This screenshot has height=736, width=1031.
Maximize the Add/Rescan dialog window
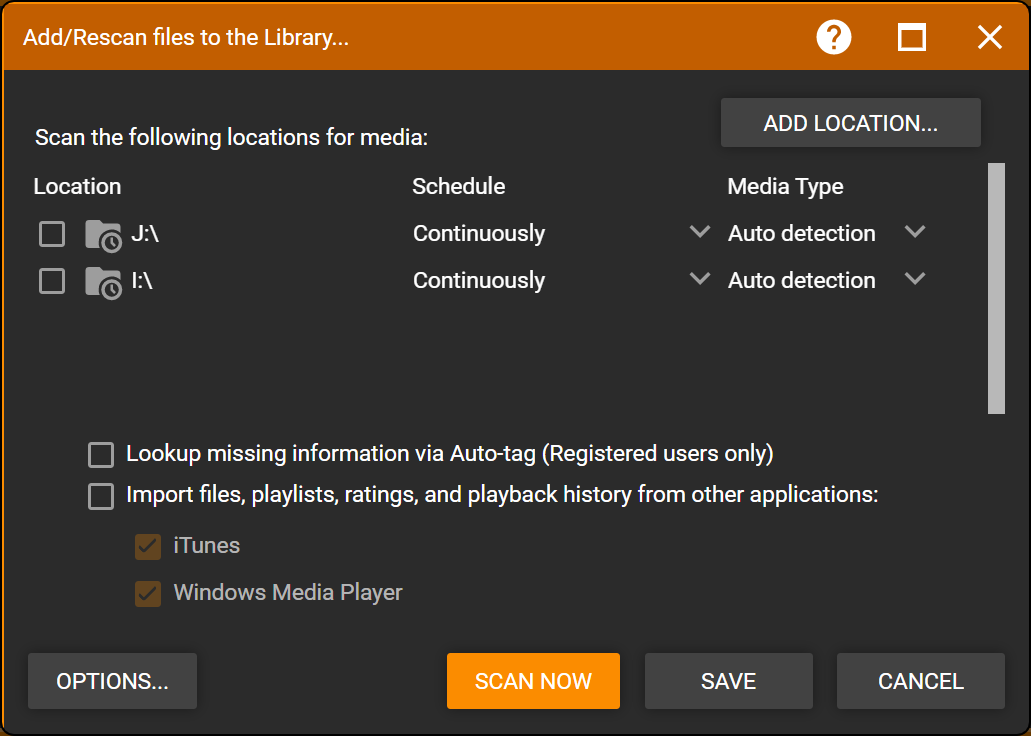pos(911,38)
